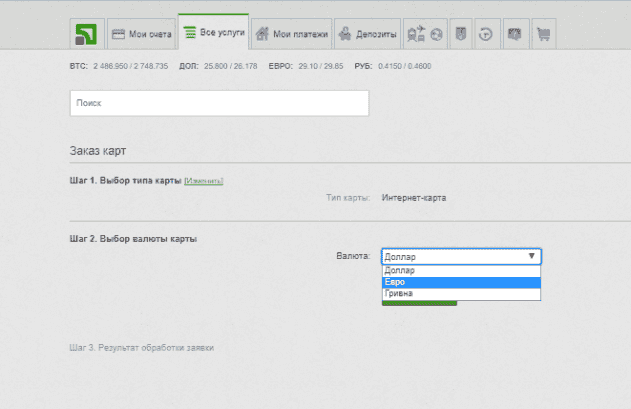
Task: Click the green button below the dropdown
Action: tap(419, 303)
